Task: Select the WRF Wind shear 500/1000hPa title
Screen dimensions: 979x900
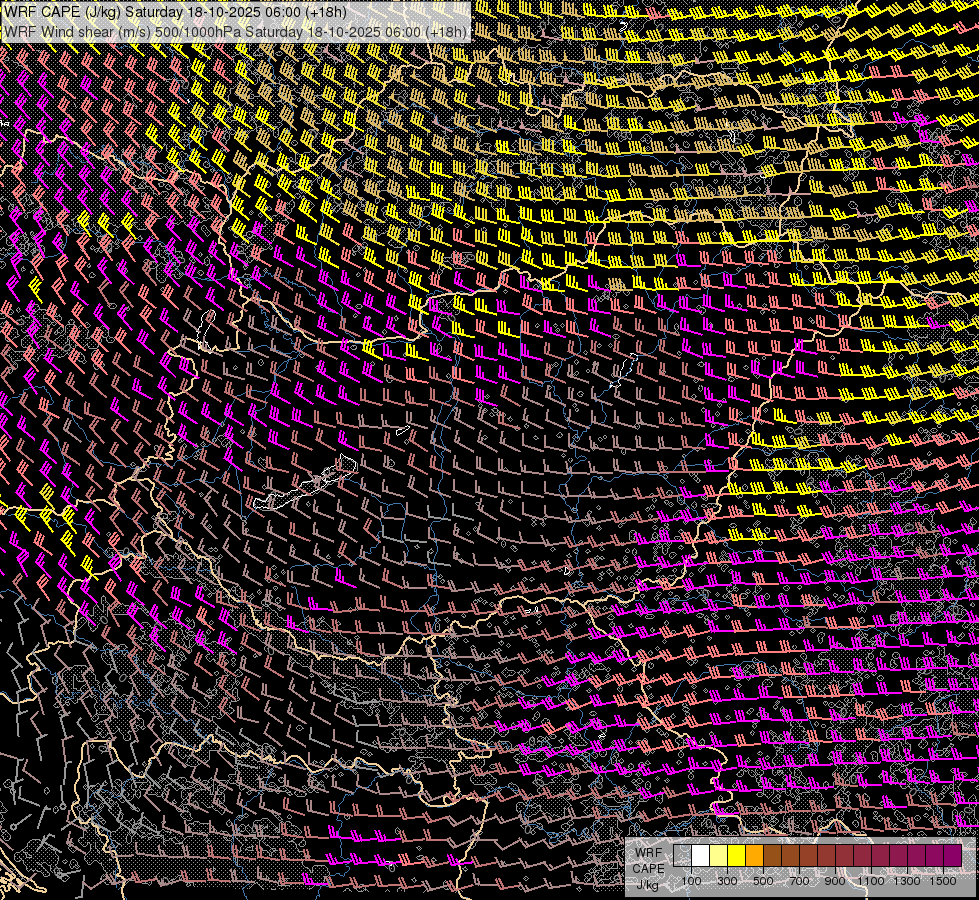Action: click(236, 31)
